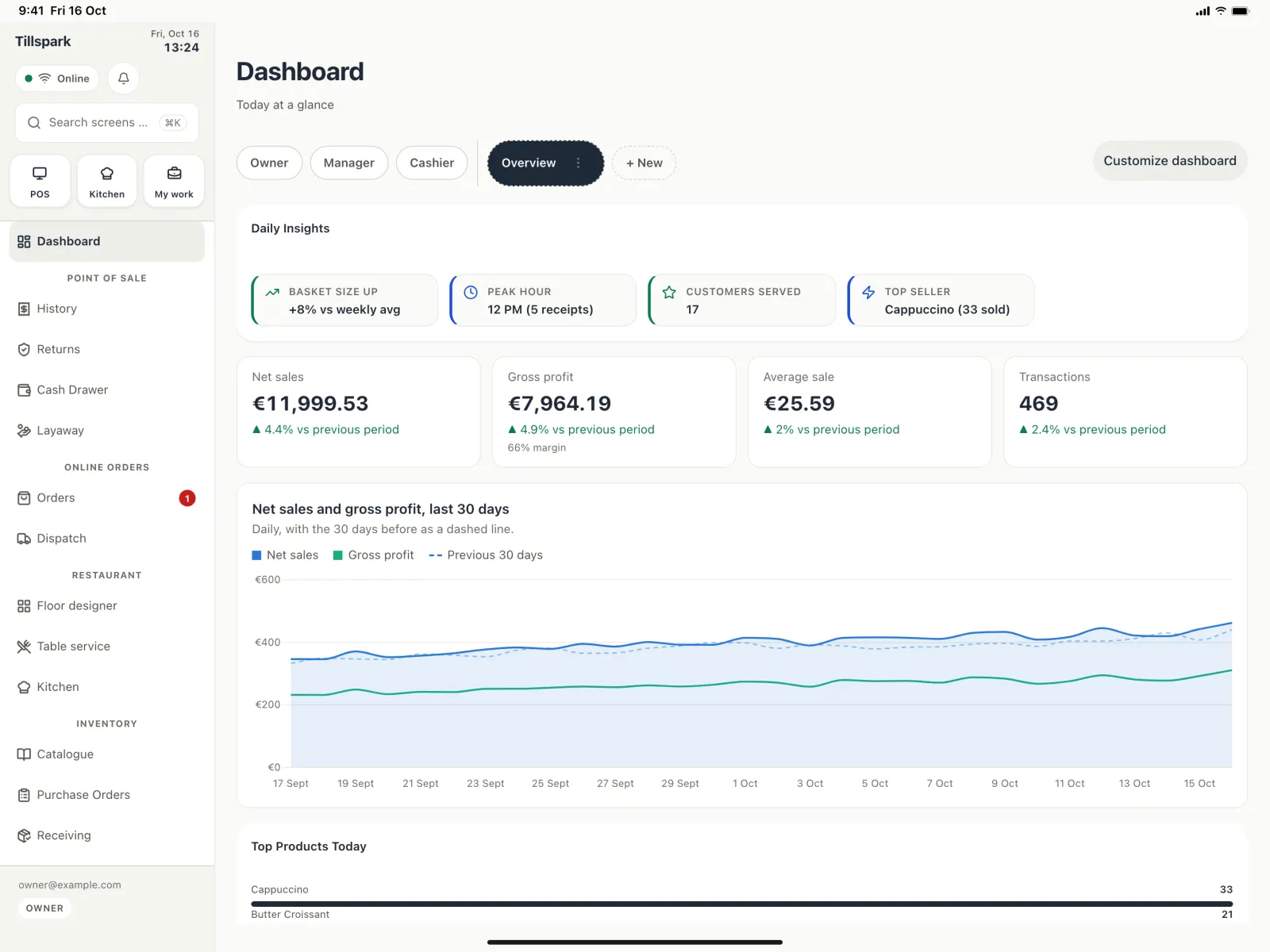Open Kitchen under Restaurant section
Screen dimensions: 1270x952
107,686
